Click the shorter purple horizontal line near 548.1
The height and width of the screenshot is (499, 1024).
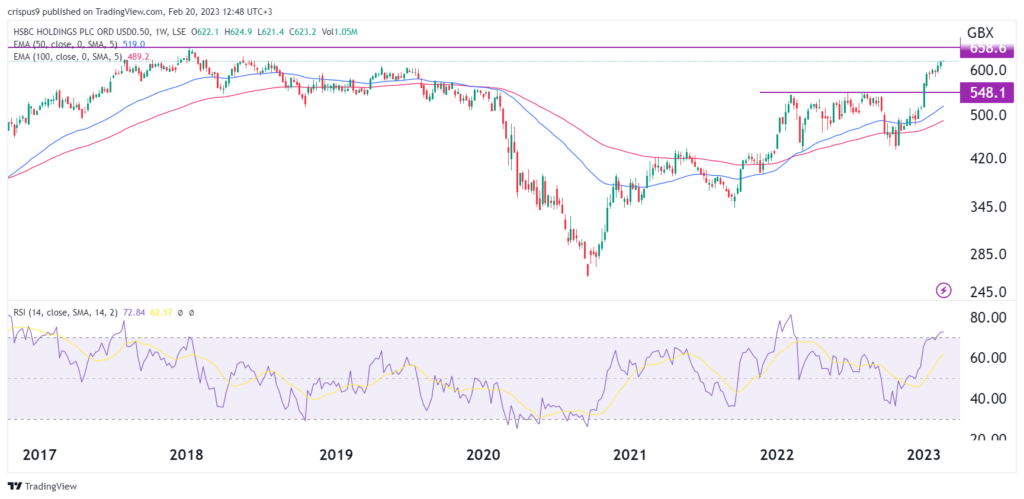850,92
